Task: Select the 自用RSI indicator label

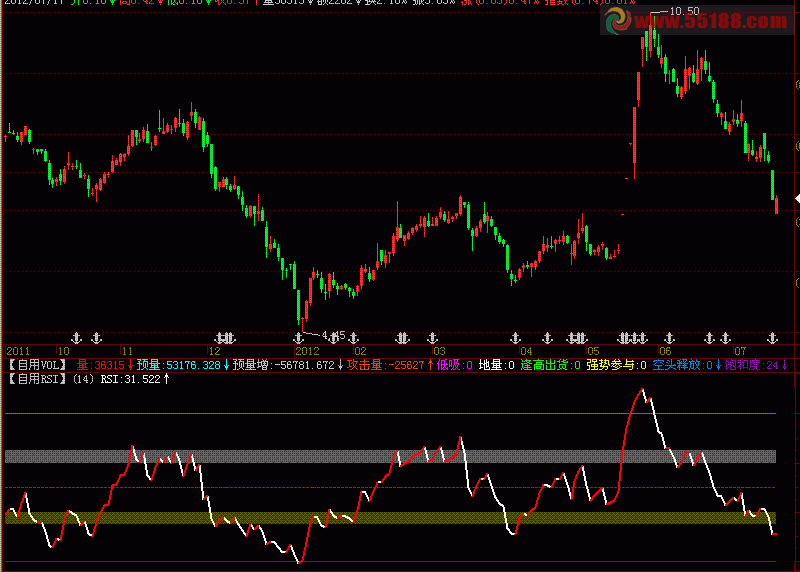Action: (37, 379)
